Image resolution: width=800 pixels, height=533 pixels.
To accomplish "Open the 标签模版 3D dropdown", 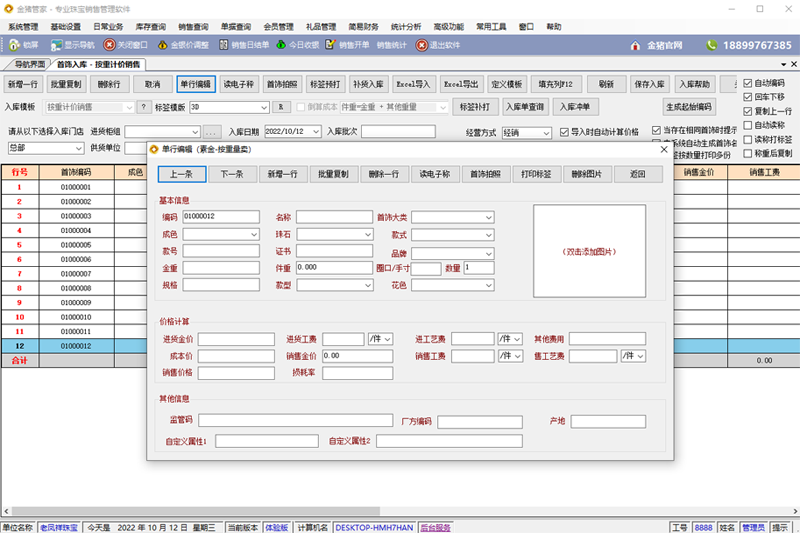I will (264, 108).
